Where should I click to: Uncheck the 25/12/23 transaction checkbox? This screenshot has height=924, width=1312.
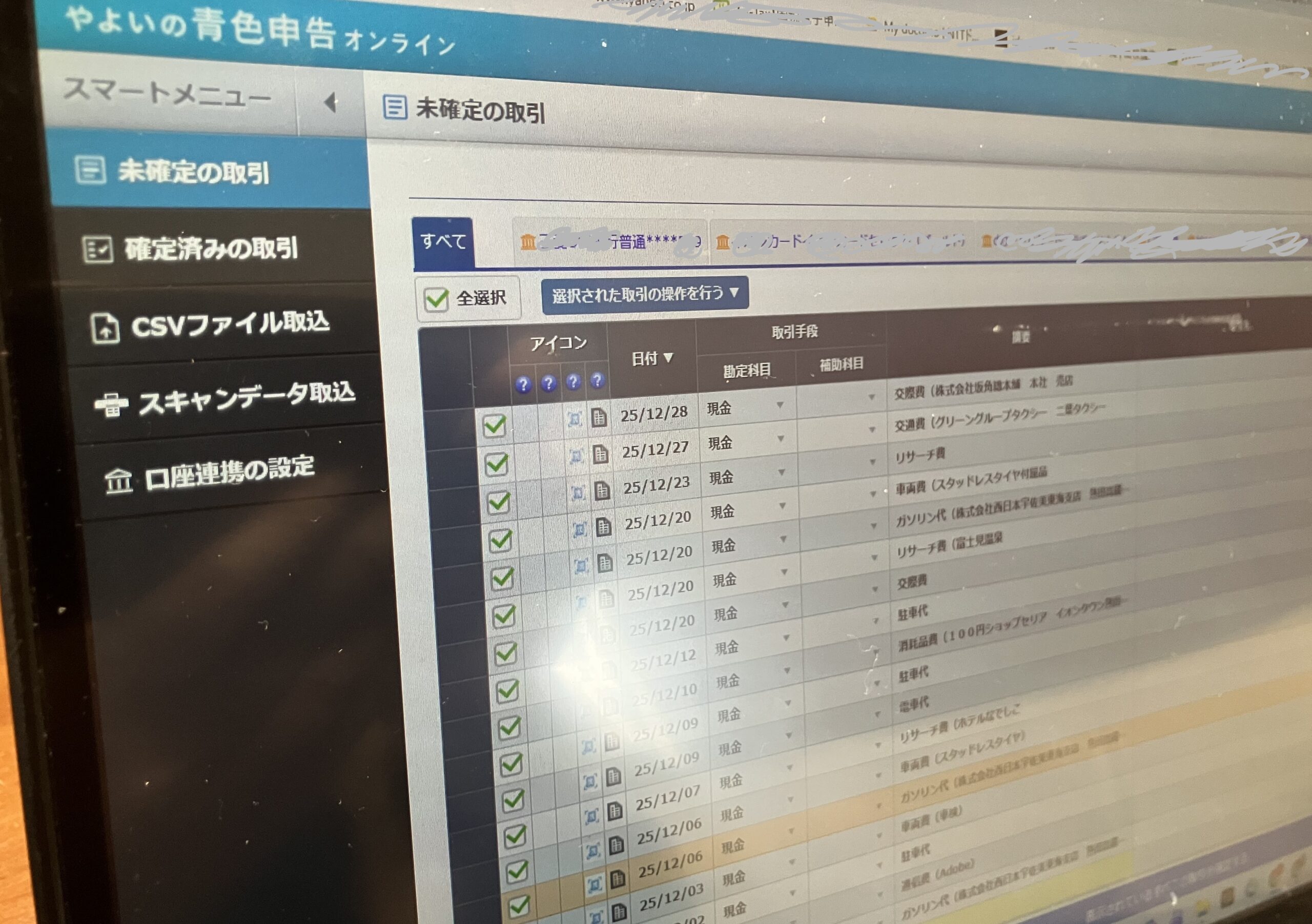[499, 502]
